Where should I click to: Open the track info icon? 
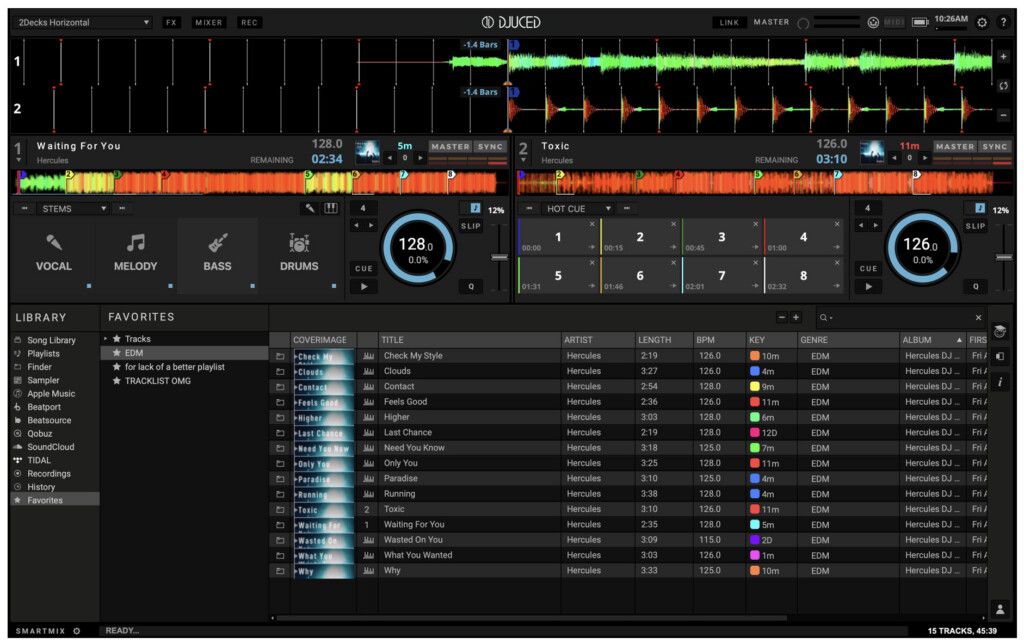(1000, 382)
